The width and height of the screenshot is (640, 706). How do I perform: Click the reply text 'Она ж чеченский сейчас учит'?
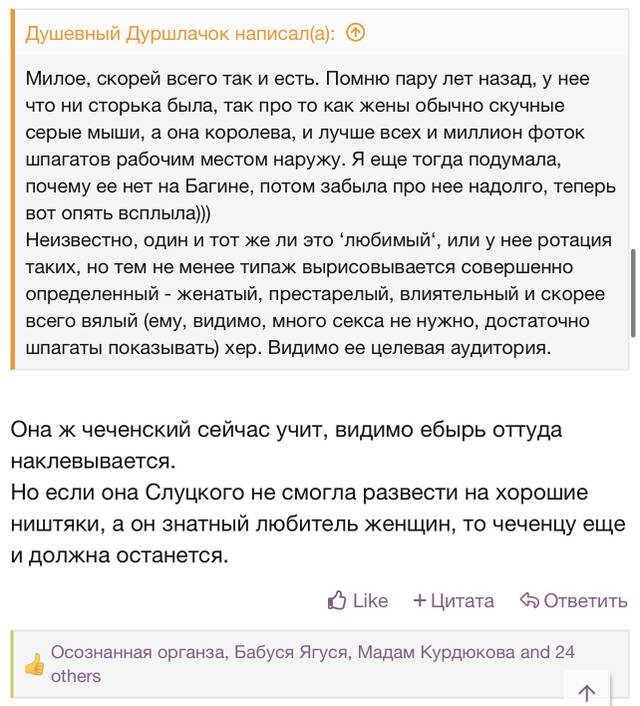[x=166, y=430]
